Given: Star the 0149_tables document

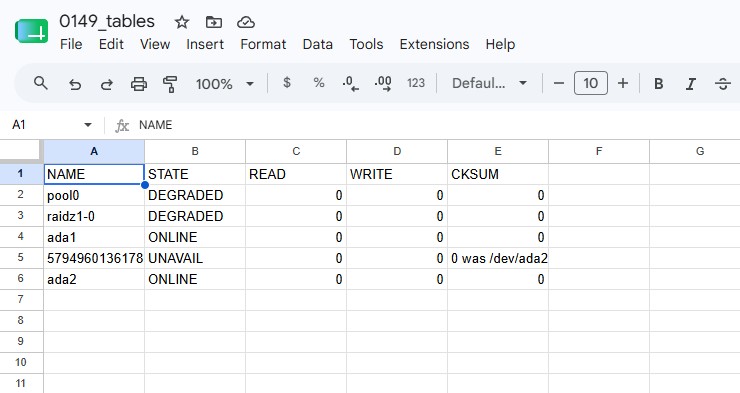Looking at the screenshot, I should [182, 22].
